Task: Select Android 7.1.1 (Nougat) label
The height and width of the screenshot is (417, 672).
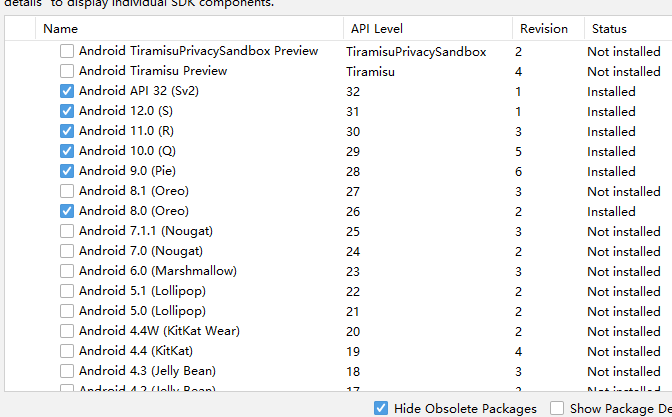Action: click(x=146, y=231)
